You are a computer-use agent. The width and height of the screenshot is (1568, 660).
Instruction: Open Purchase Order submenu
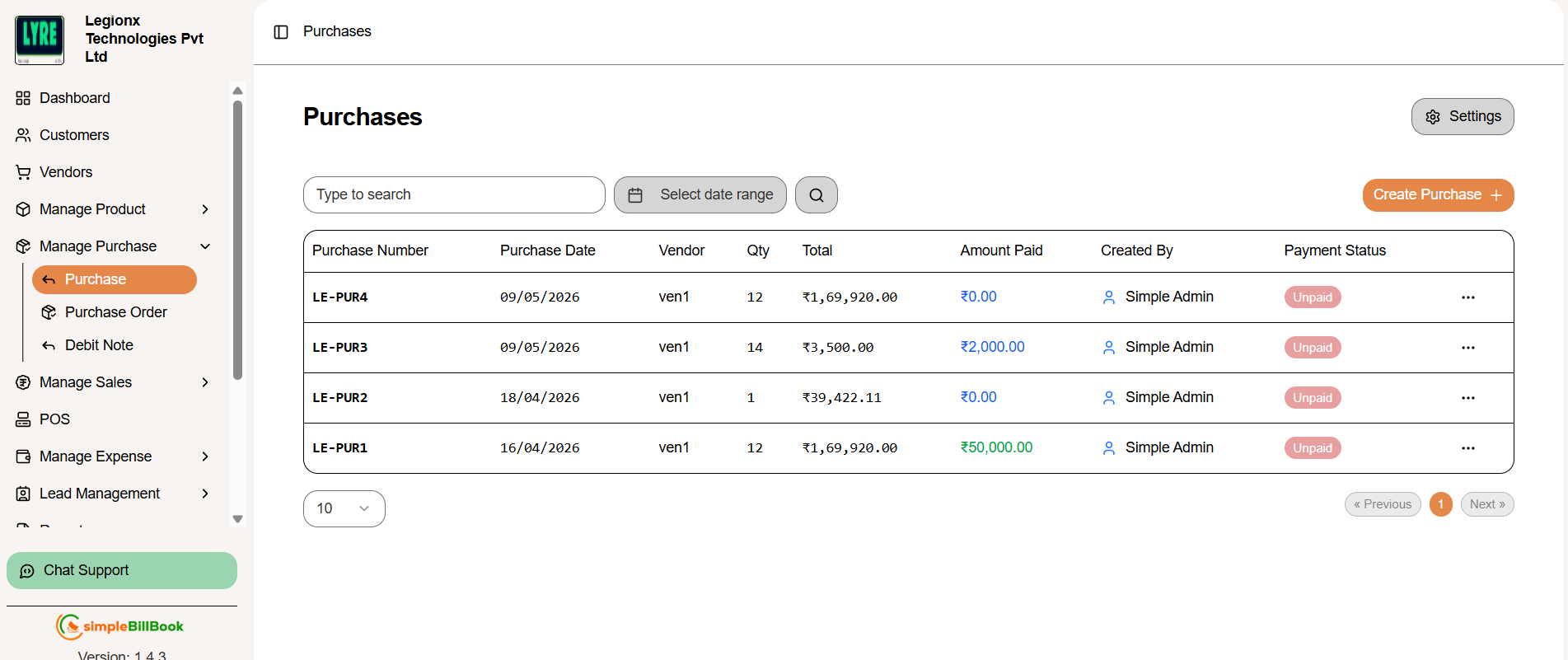(115, 312)
